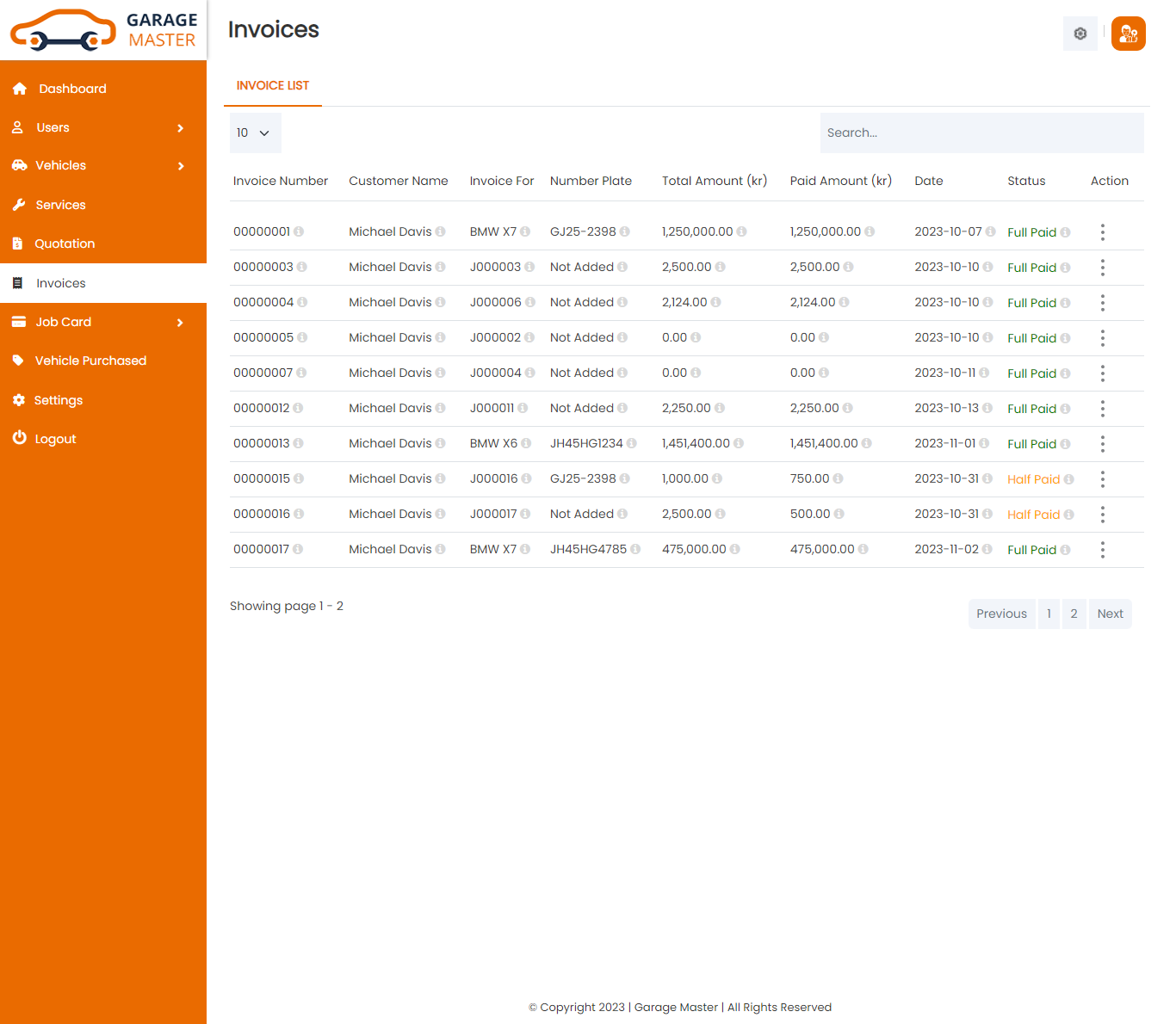Click the Number Plate column header

point(591,181)
